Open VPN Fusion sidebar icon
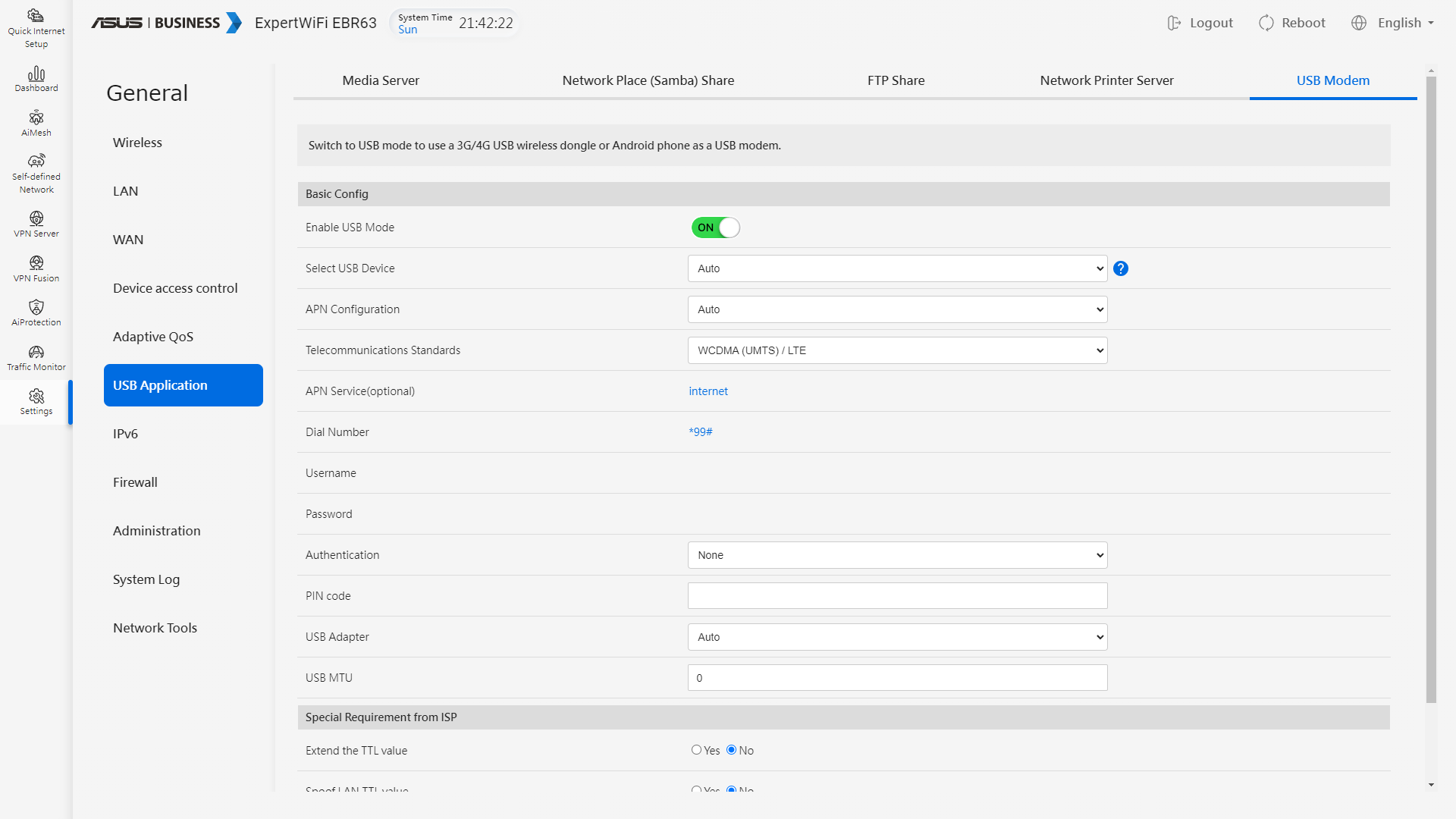Screen dimensions: 1456x819 pos(36,268)
